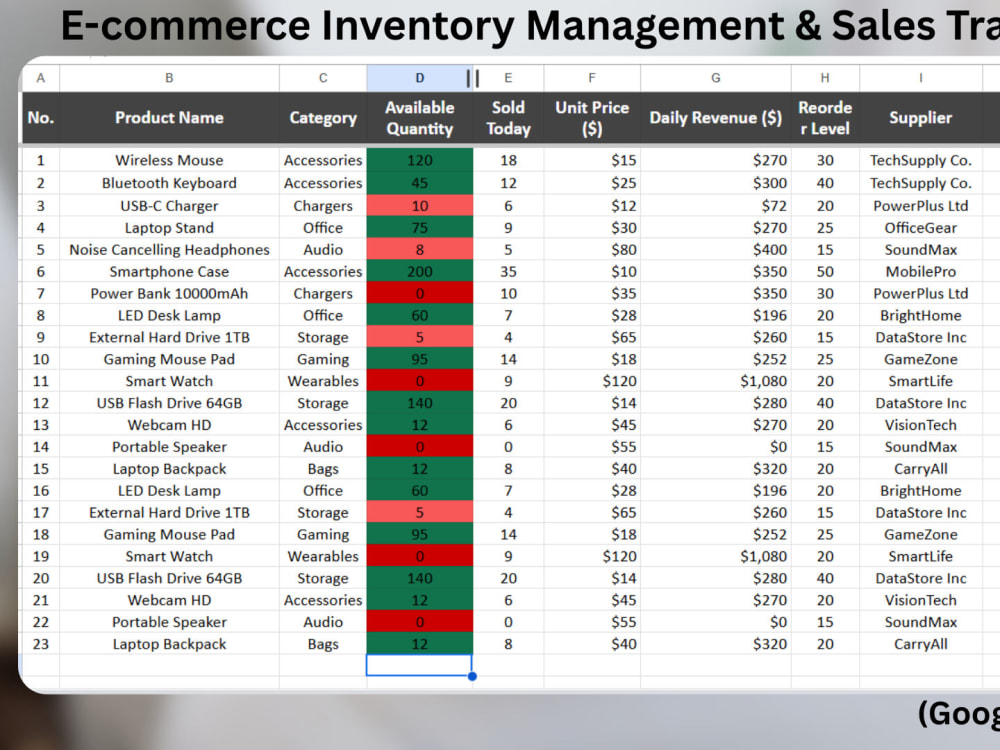The image size is (1000, 750).
Task: Click quantity cell '120' for Wireless Mouse
Action: [x=420, y=160]
